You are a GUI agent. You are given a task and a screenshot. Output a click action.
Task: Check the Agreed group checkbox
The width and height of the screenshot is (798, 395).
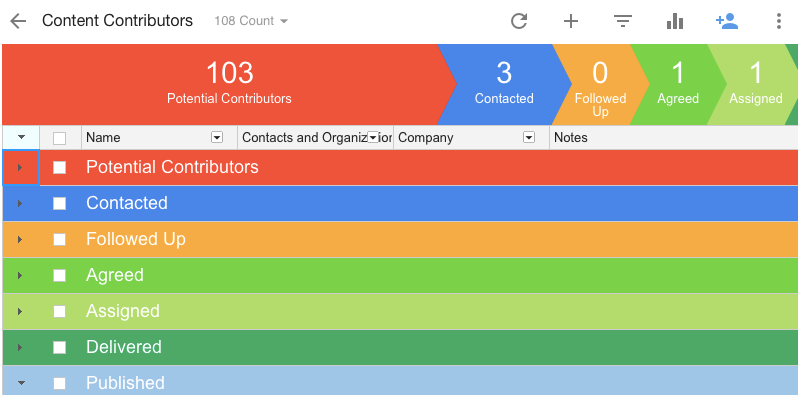[x=60, y=275]
